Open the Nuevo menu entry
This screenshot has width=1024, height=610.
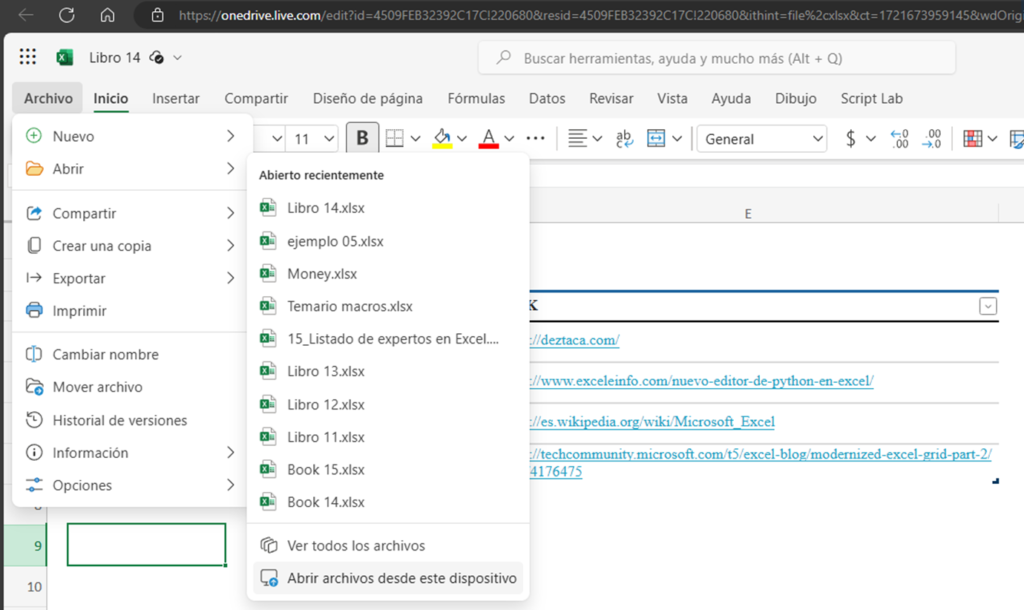click(131, 136)
